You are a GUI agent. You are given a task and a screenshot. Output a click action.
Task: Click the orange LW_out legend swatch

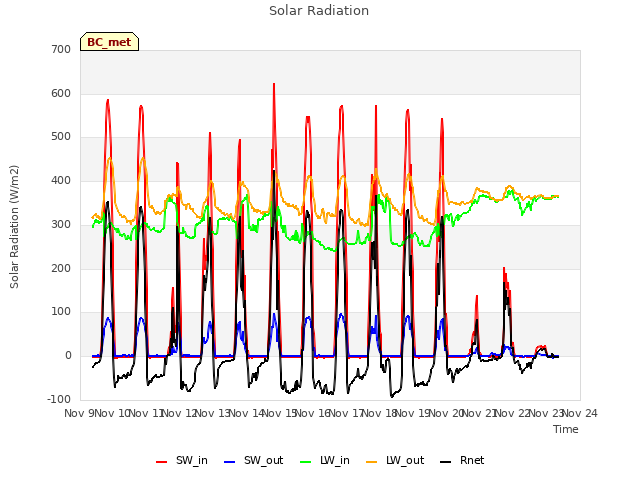click(371, 462)
